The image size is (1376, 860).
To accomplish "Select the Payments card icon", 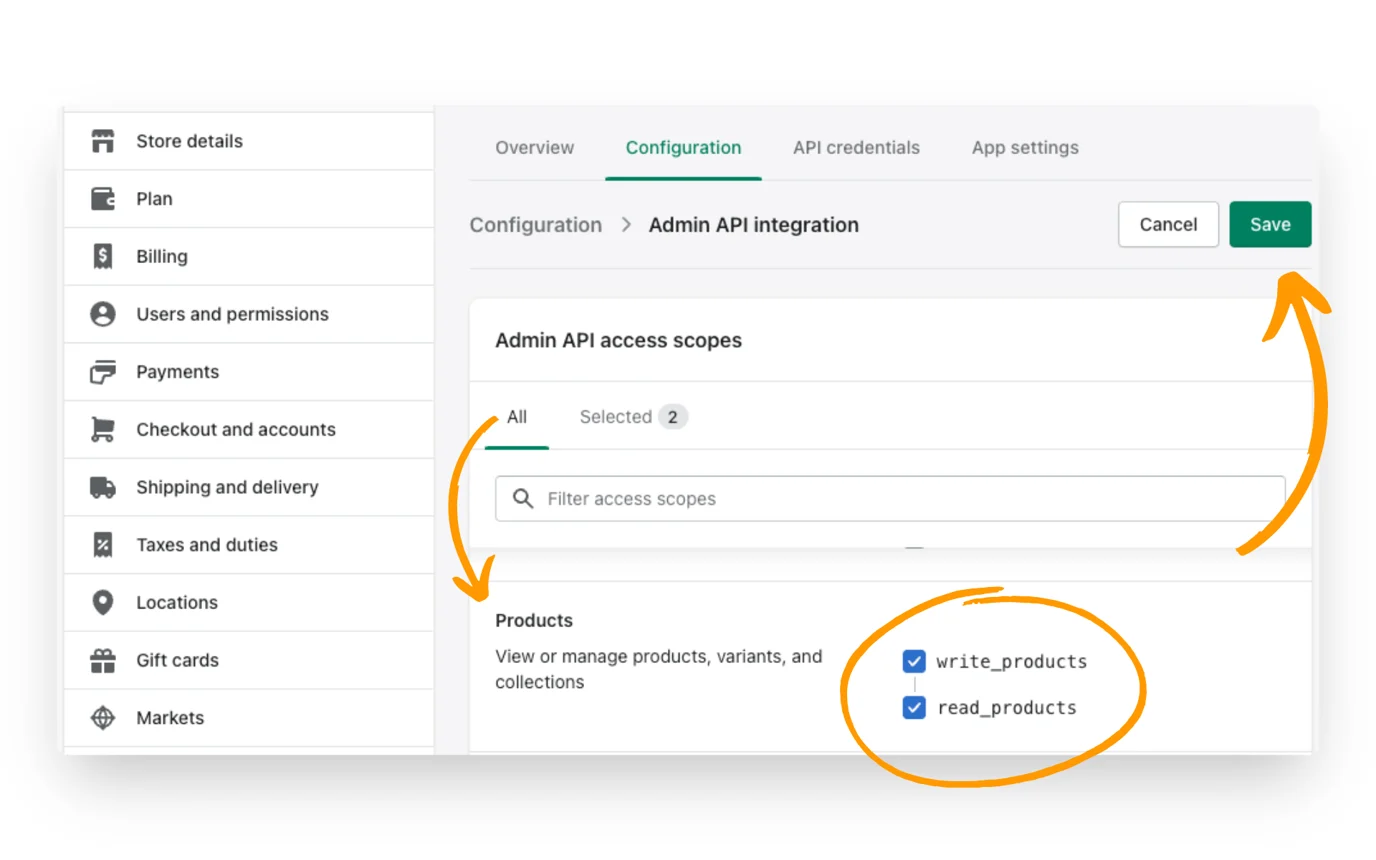I will (x=103, y=371).
